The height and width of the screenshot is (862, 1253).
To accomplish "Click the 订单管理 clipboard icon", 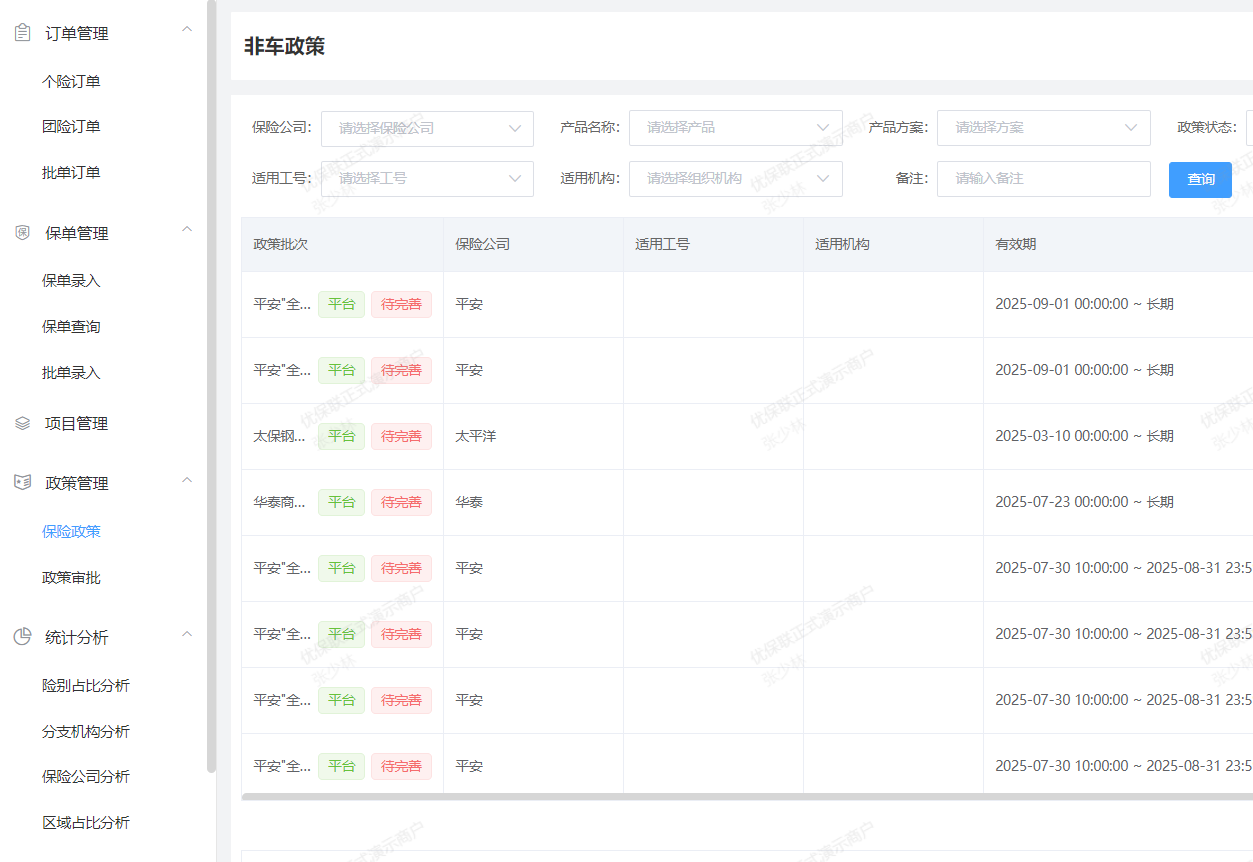I will (22, 33).
